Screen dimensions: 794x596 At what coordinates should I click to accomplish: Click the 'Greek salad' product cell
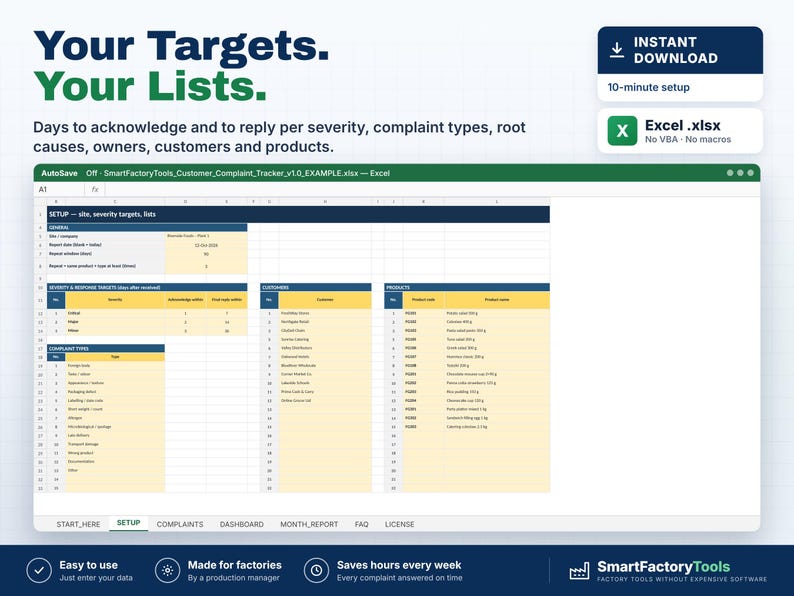point(497,348)
